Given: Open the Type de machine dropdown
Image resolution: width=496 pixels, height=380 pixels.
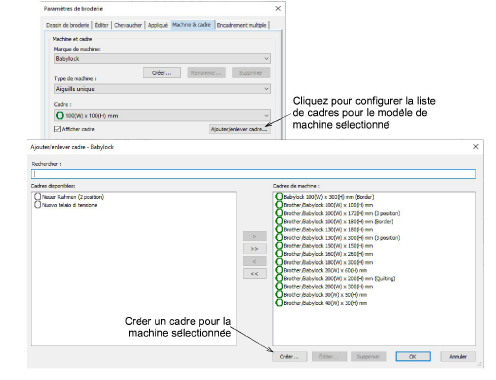Looking at the screenshot, I should 162,89.
